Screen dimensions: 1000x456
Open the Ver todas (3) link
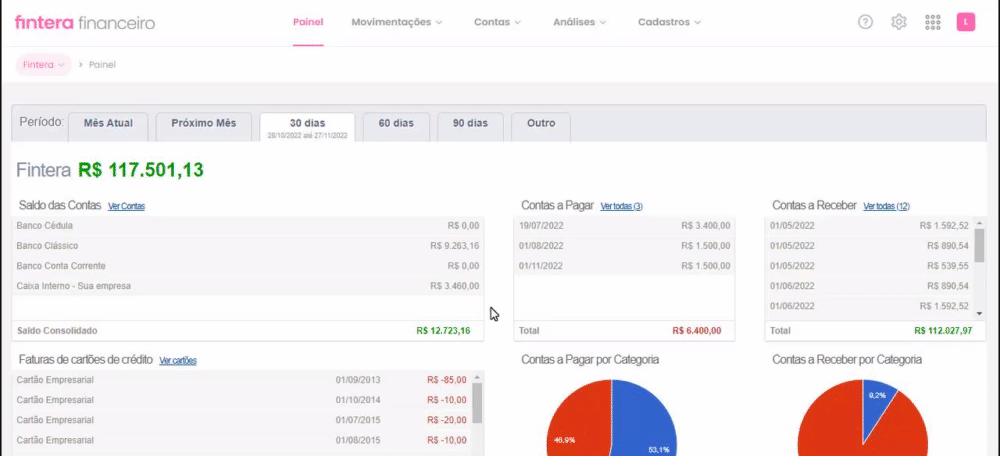[x=622, y=206]
